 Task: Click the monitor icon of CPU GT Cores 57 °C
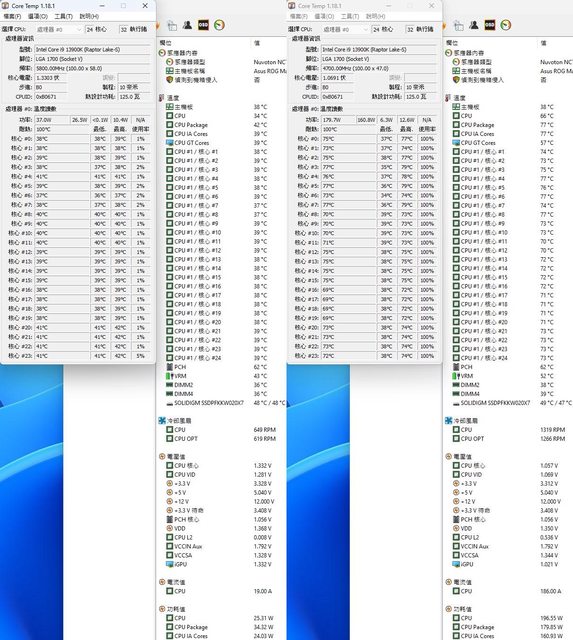point(456,142)
